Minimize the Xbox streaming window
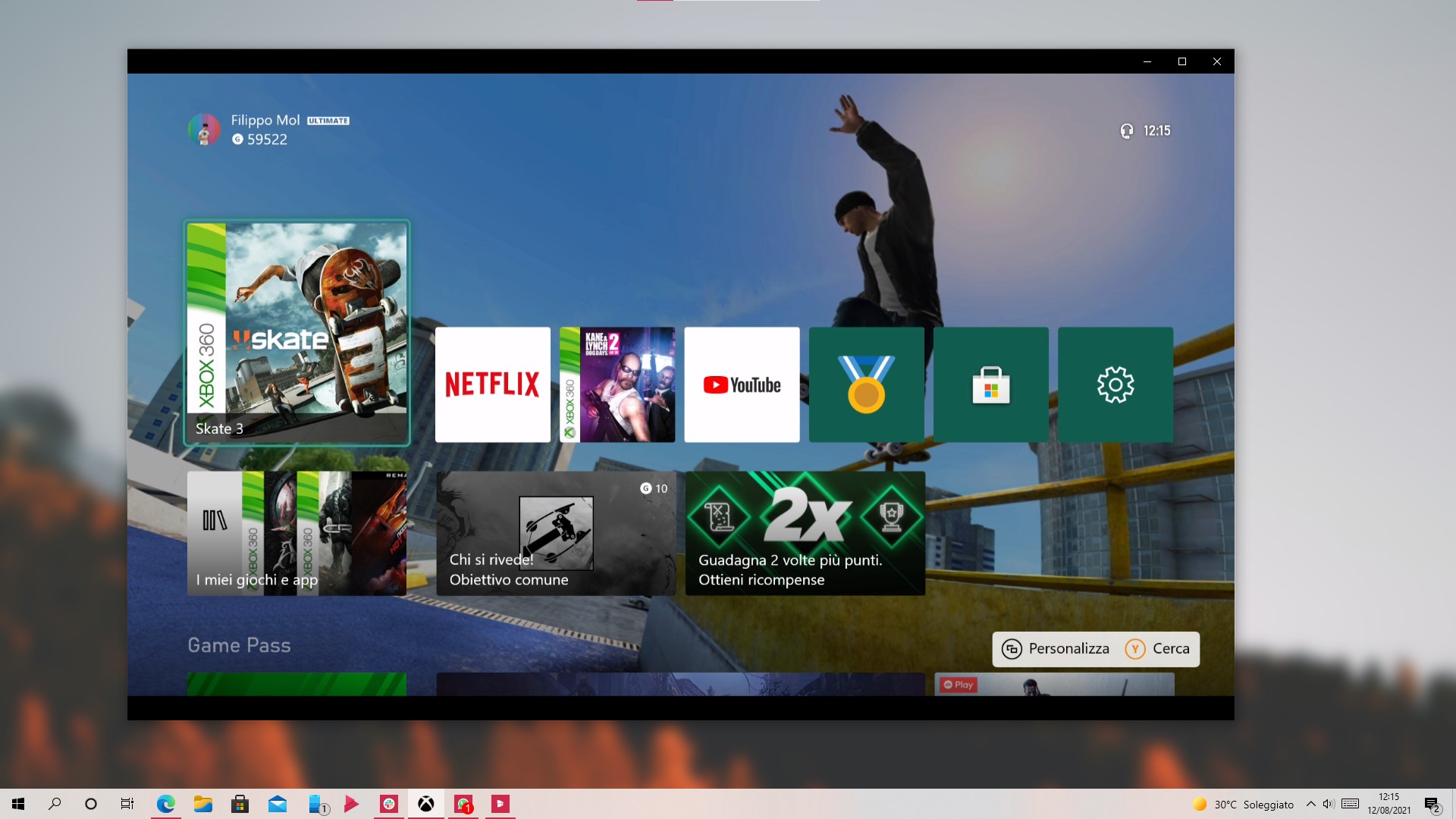This screenshot has height=819, width=1456. [x=1147, y=61]
